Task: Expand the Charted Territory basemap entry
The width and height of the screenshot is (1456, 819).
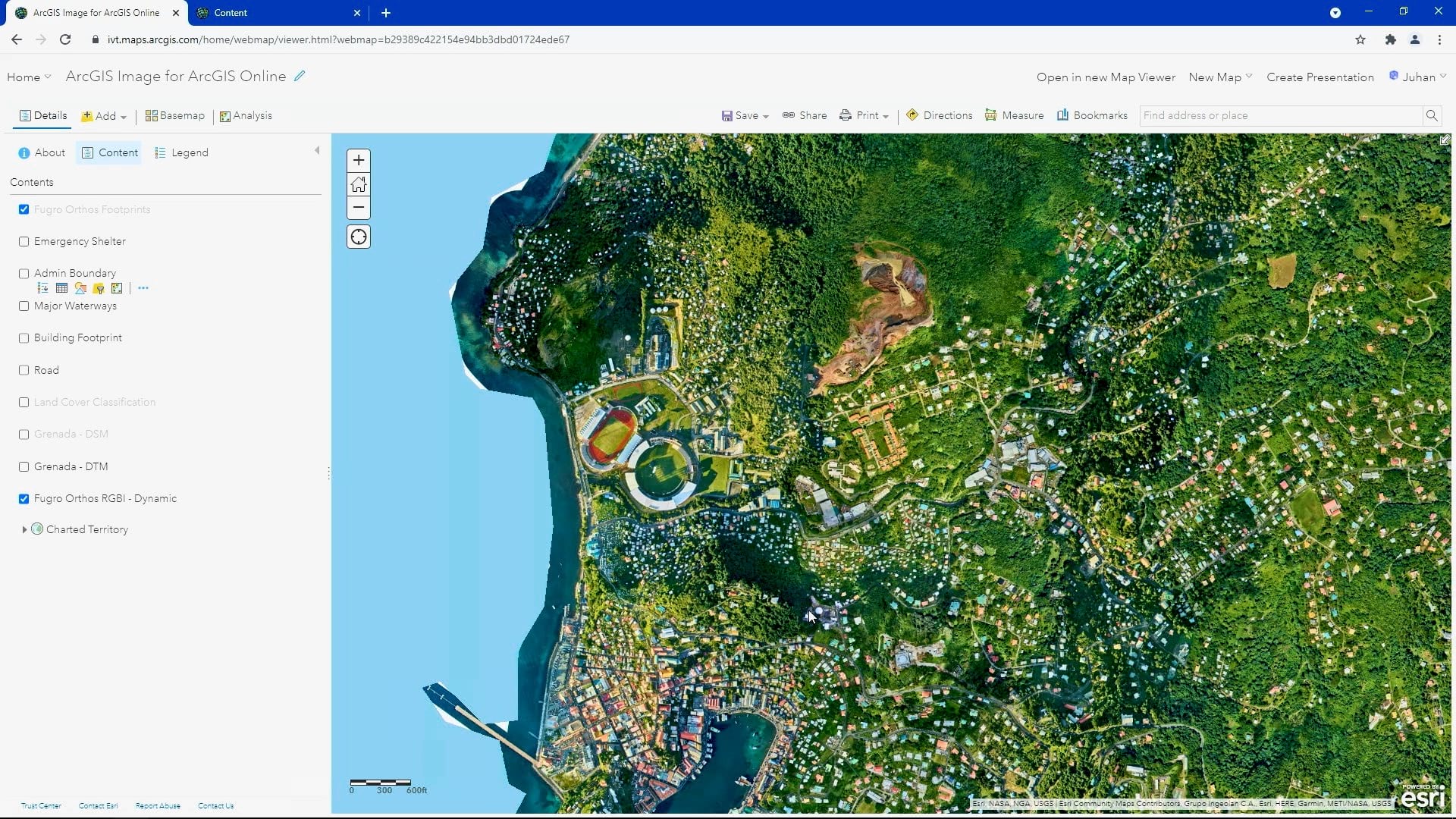Action: tap(24, 529)
